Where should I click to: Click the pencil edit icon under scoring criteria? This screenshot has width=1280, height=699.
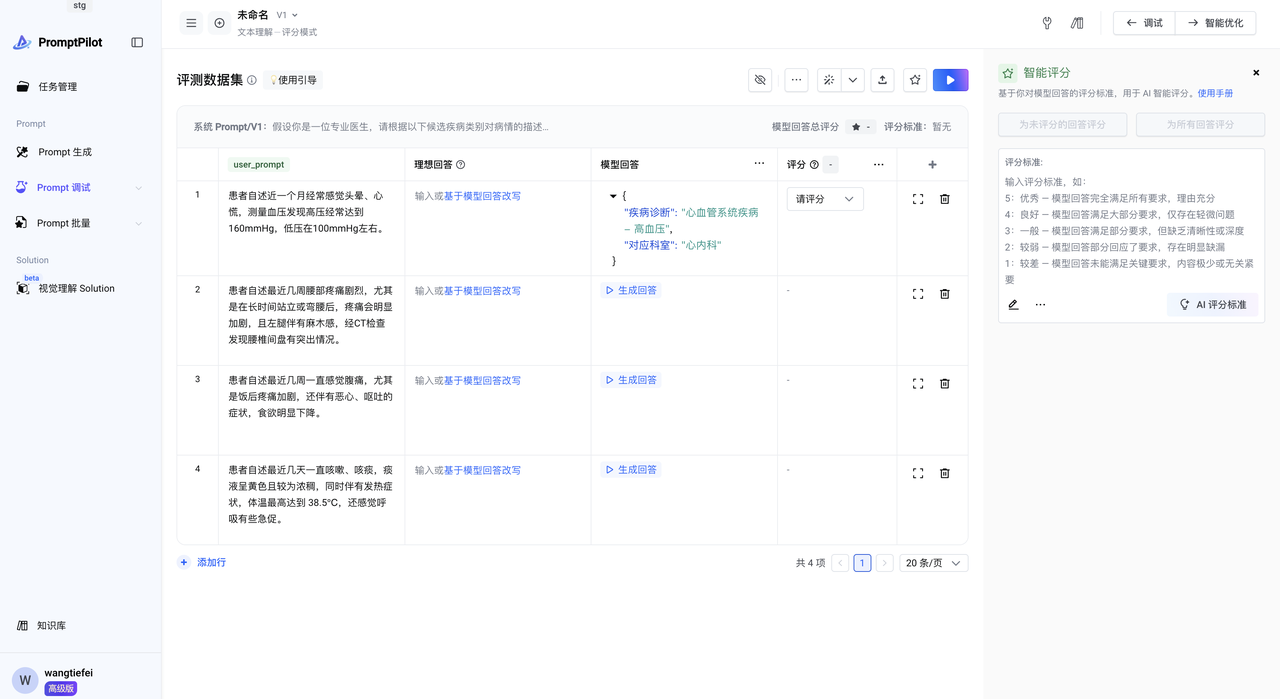click(1013, 305)
